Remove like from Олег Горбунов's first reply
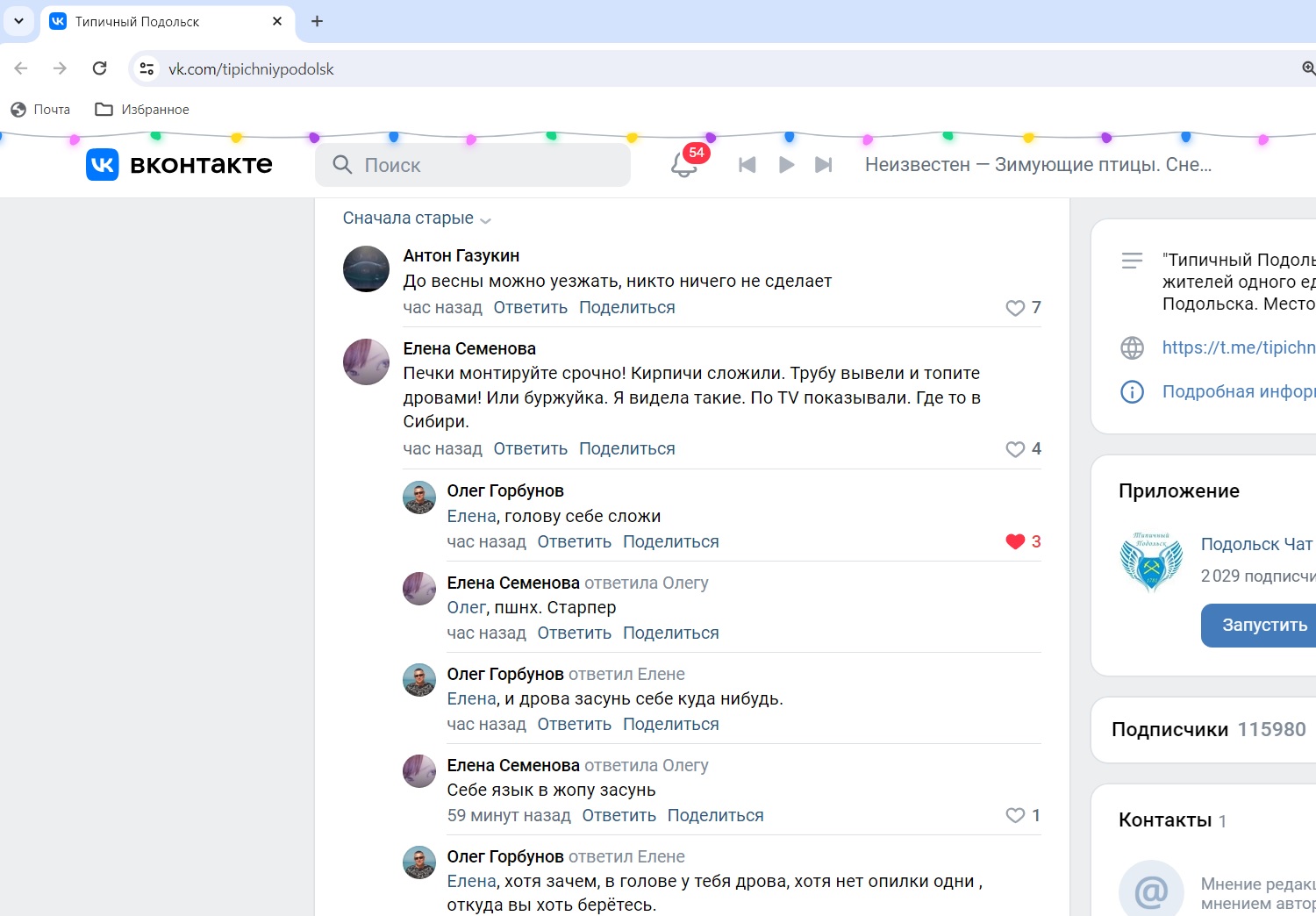This screenshot has width=1316, height=916. pos(1015,541)
